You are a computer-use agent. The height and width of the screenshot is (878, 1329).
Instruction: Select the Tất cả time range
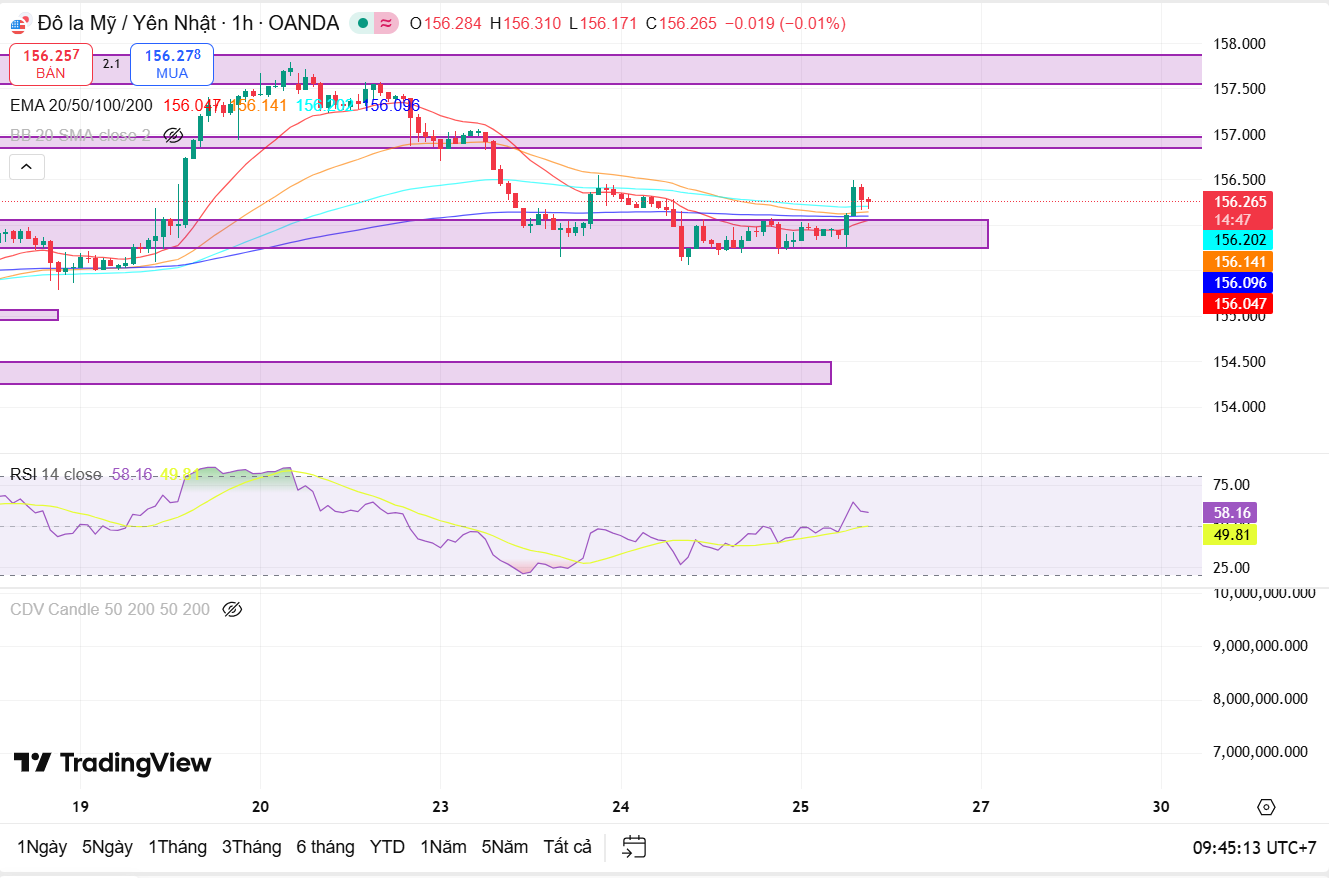(567, 847)
